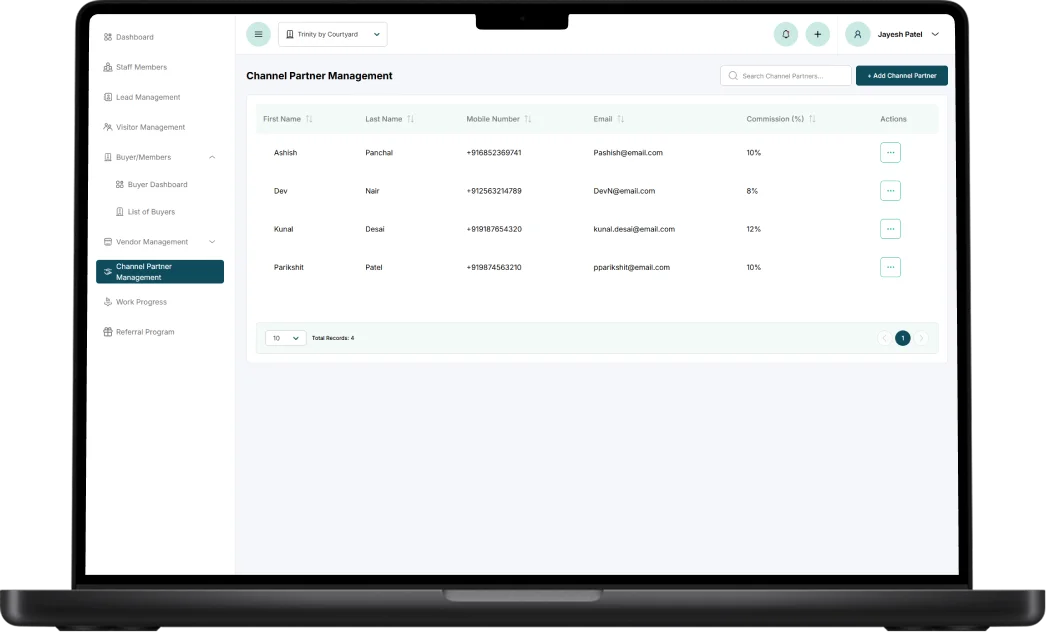
Task: Click the Vendor Management icon
Action: tap(107, 242)
